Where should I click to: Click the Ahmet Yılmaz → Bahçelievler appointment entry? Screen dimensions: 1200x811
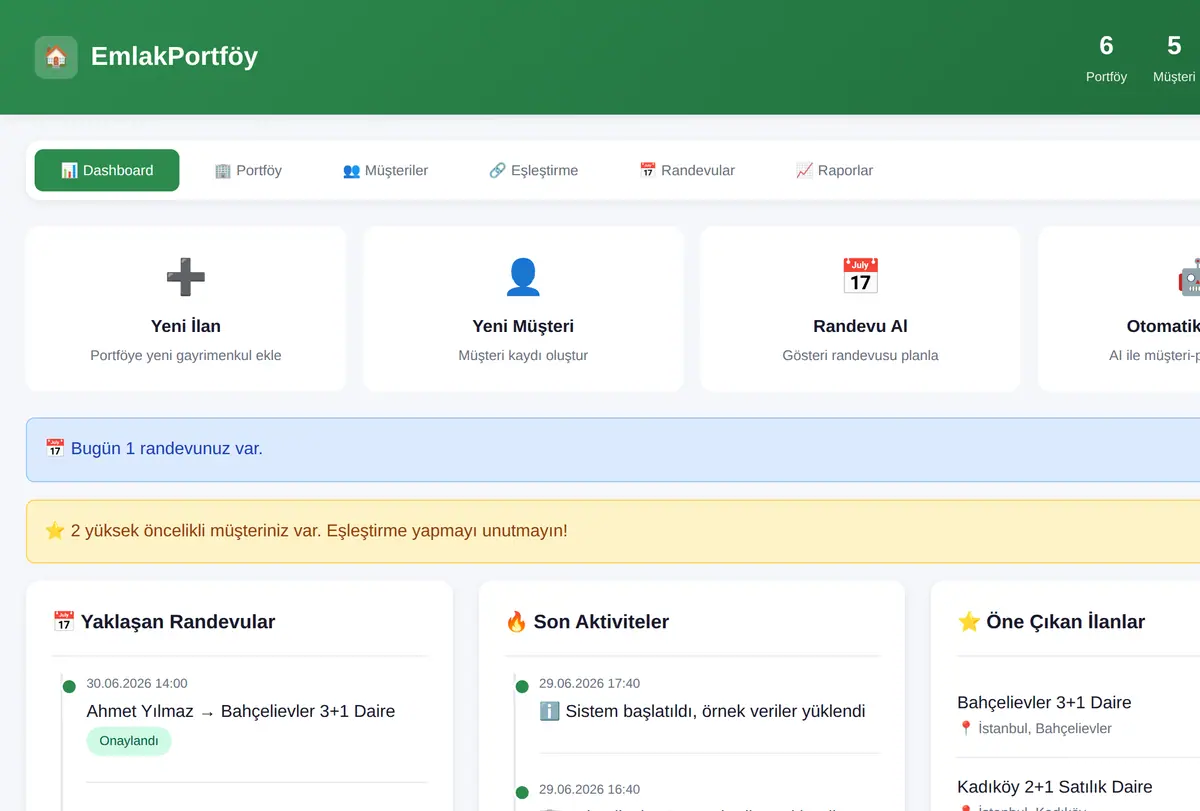click(241, 712)
